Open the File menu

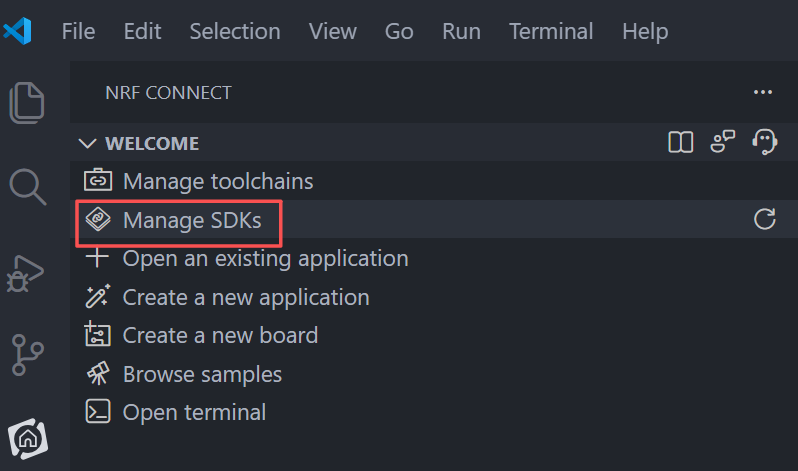tap(78, 32)
